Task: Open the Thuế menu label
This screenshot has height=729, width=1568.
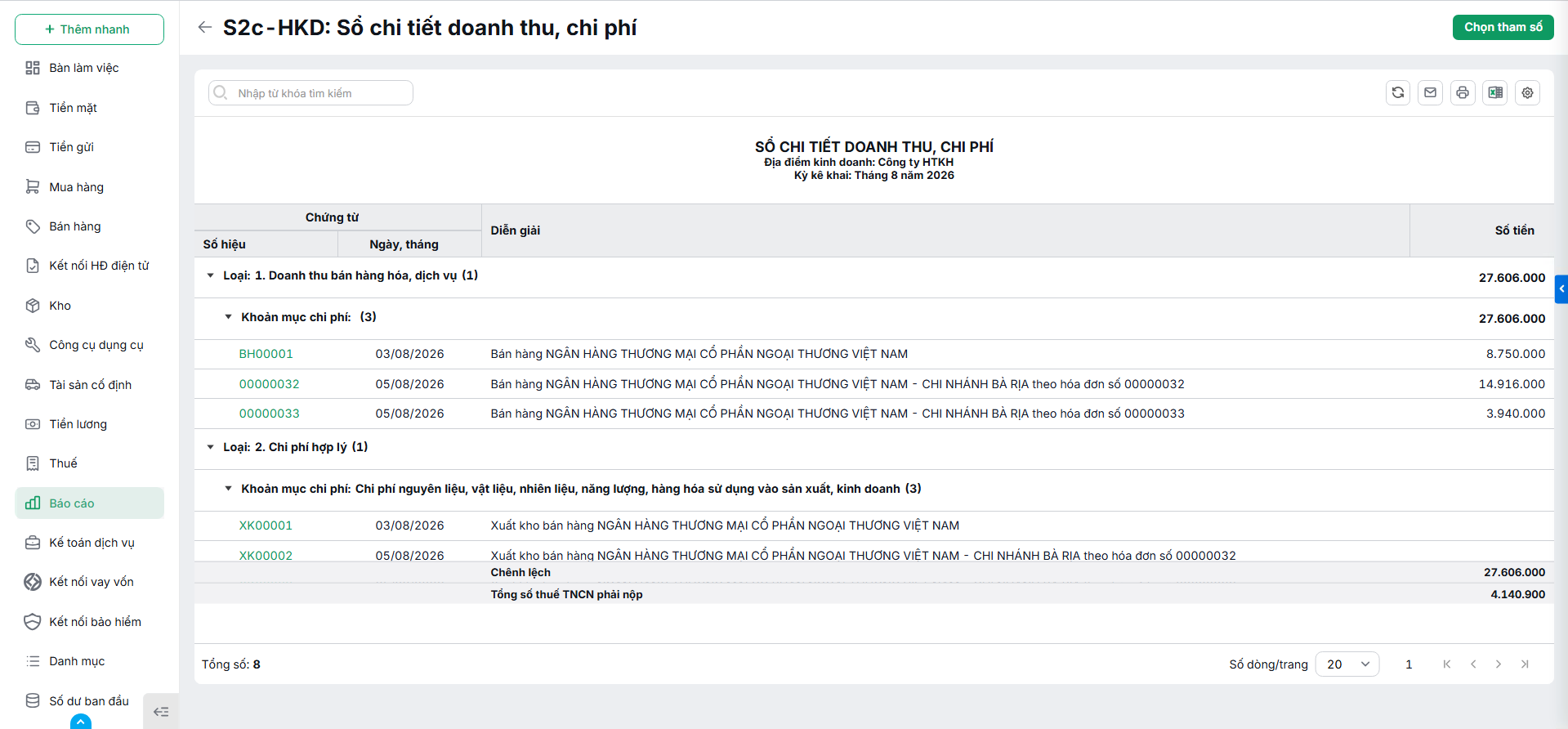Action: click(x=63, y=463)
